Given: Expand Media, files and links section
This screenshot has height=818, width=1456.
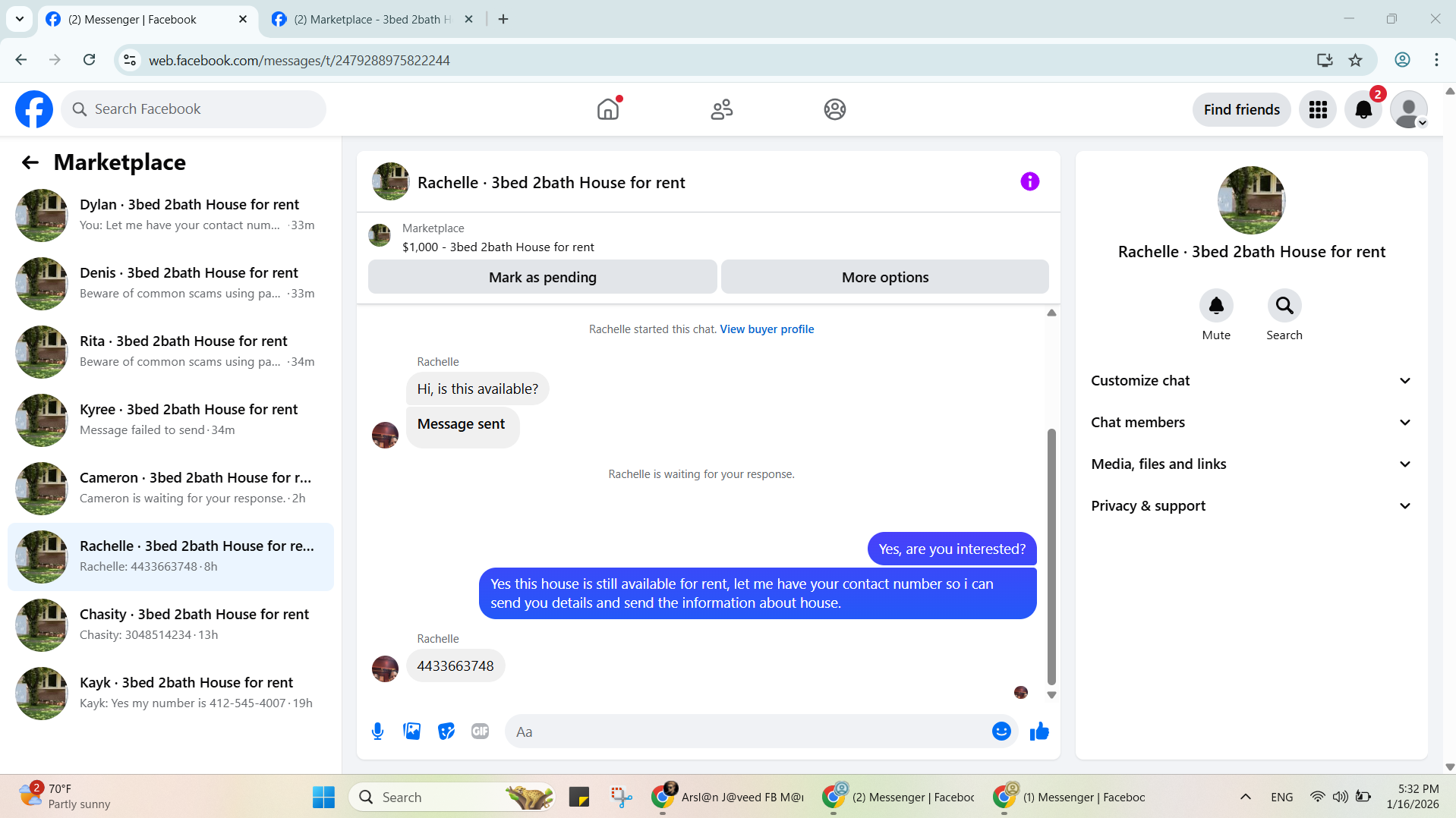Looking at the screenshot, I should point(1251,464).
